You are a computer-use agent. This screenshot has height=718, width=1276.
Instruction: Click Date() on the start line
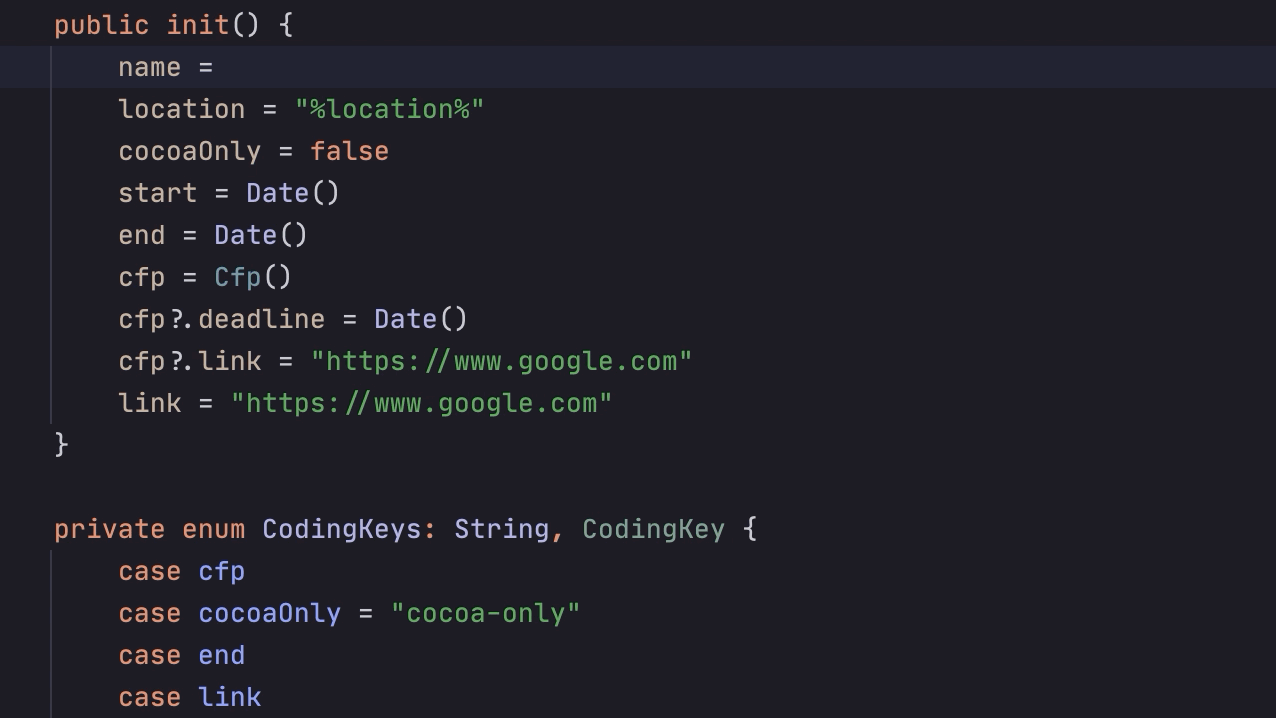[x=293, y=193]
